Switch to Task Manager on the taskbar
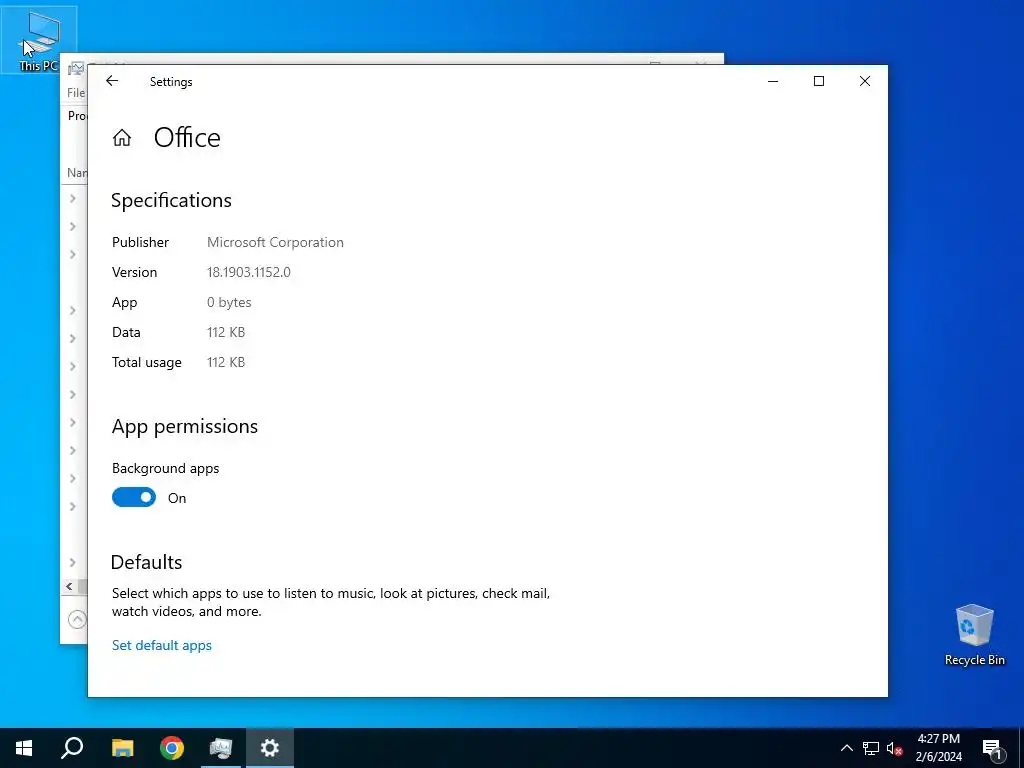The image size is (1024, 768). (x=221, y=748)
